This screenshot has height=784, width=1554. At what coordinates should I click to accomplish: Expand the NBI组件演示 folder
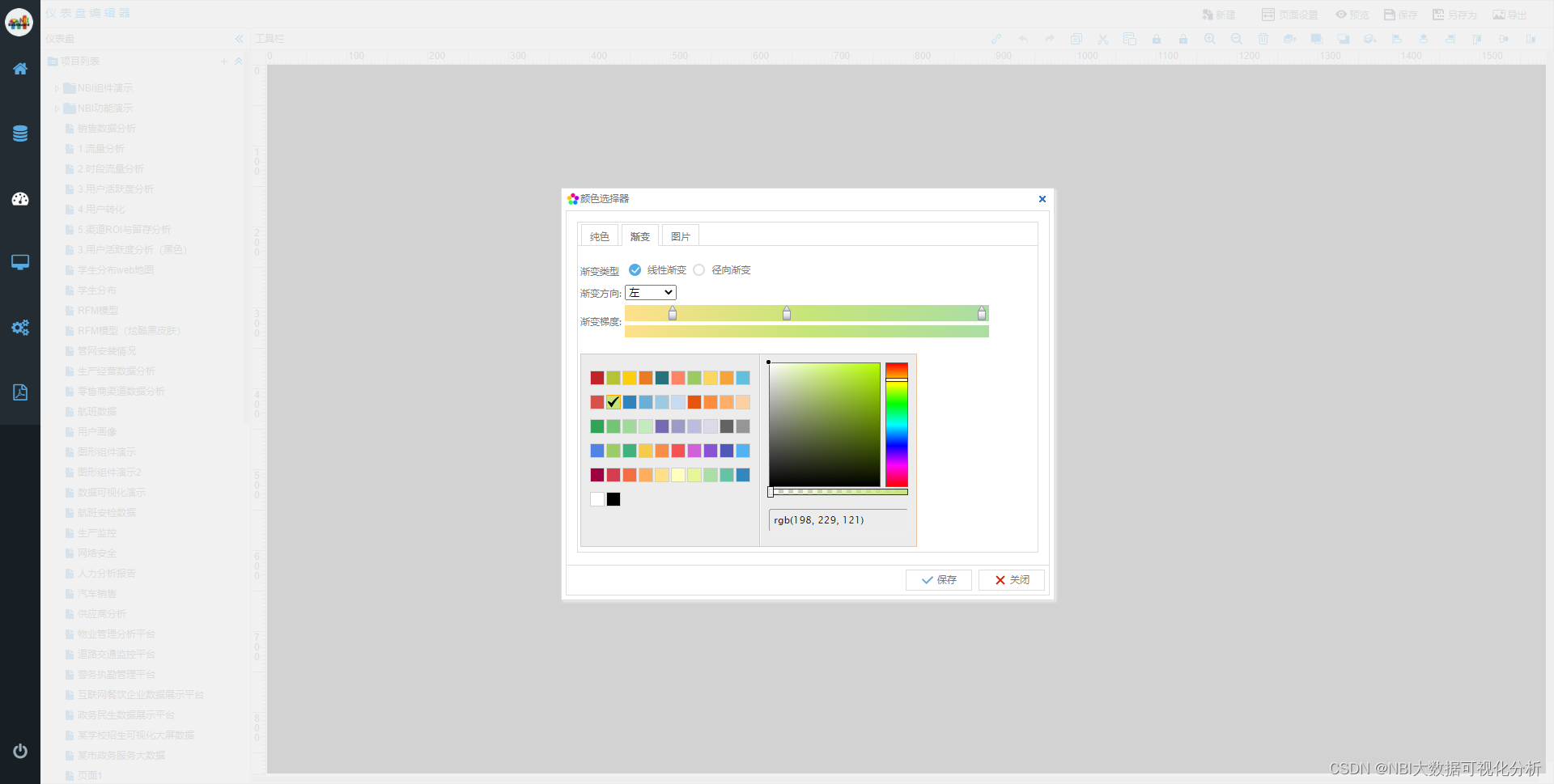57,88
